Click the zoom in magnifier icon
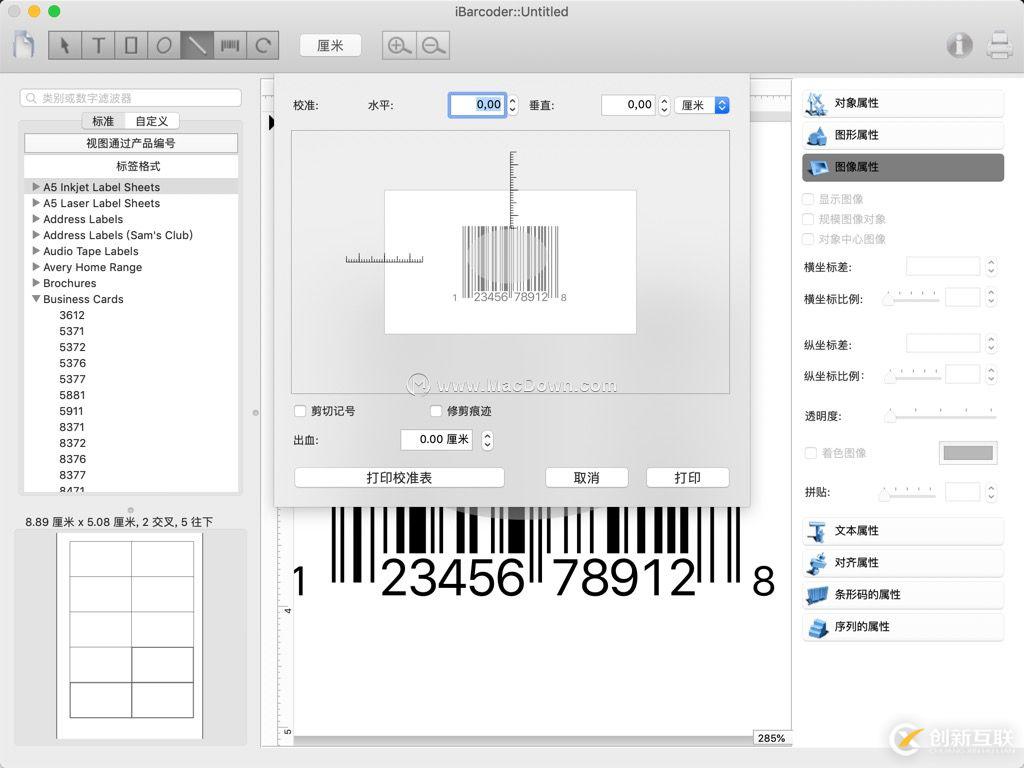The width and height of the screenshot is (1024, 768). coord(398,45)
